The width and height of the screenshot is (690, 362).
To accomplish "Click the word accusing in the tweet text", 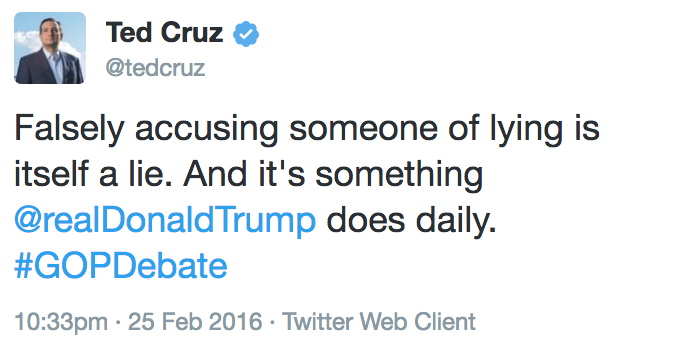I will pos(207,131).
